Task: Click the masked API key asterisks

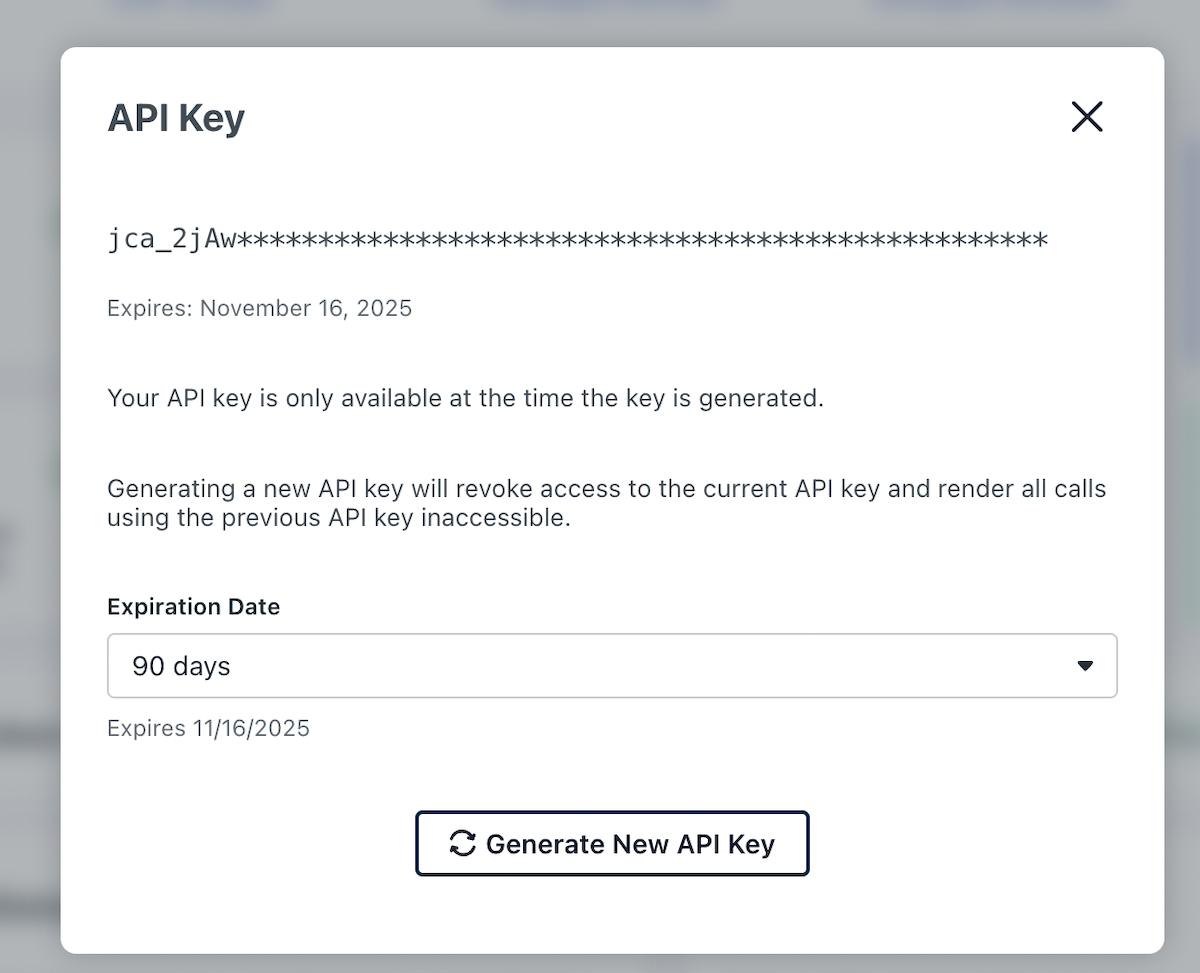Action: pyautogui.click(x=640, y=240)
